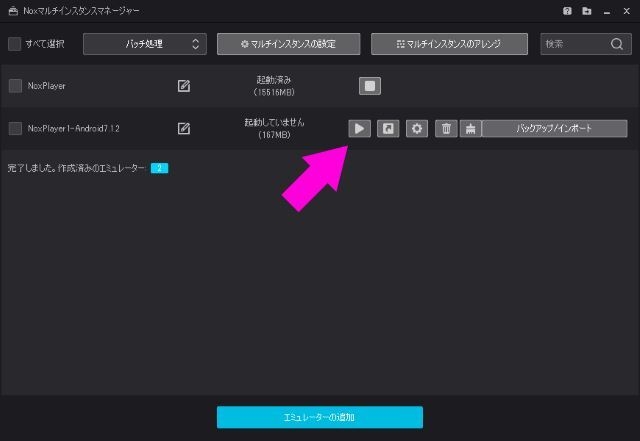640x441 pixels.
Task: Open settings gear for NoxPlayer1-Android7.1.2
Action: tap(417, 128)
